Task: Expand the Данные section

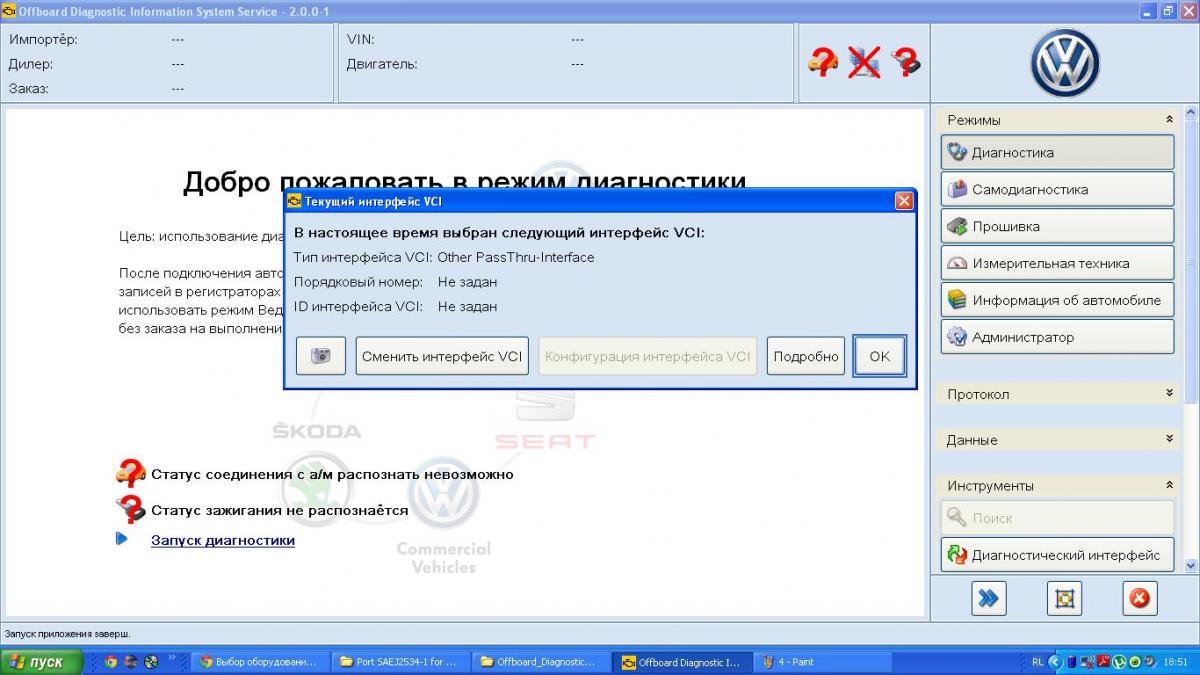Action: pyautogui.click(x=1169, y=439)
